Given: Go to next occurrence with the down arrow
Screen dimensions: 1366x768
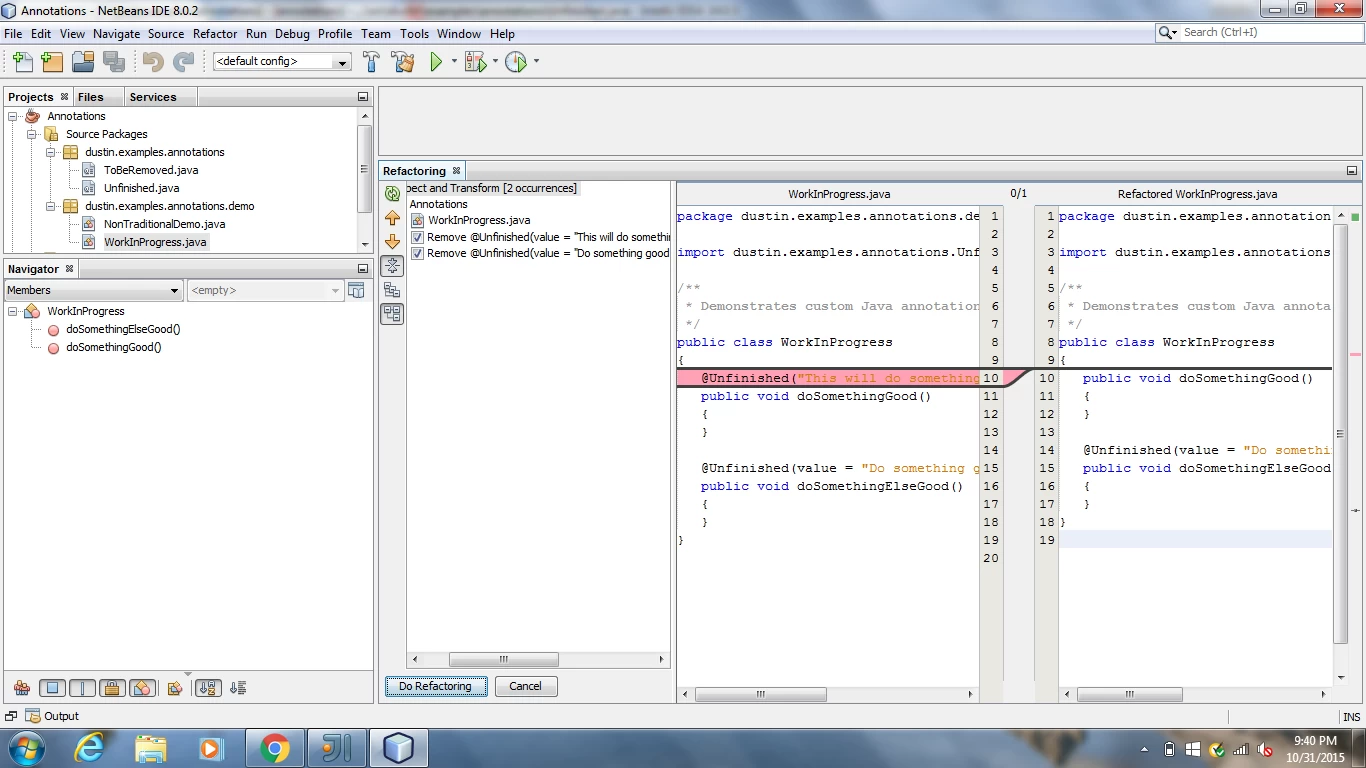Looking at the screenshot, I should tap(392, 241).
